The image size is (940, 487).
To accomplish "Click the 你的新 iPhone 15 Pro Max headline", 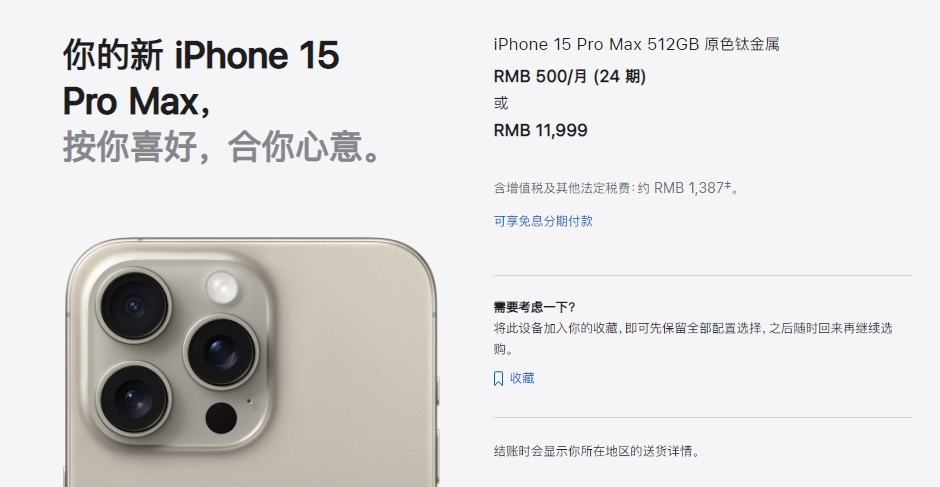I will pyautogui.click(x=201, y=78).
